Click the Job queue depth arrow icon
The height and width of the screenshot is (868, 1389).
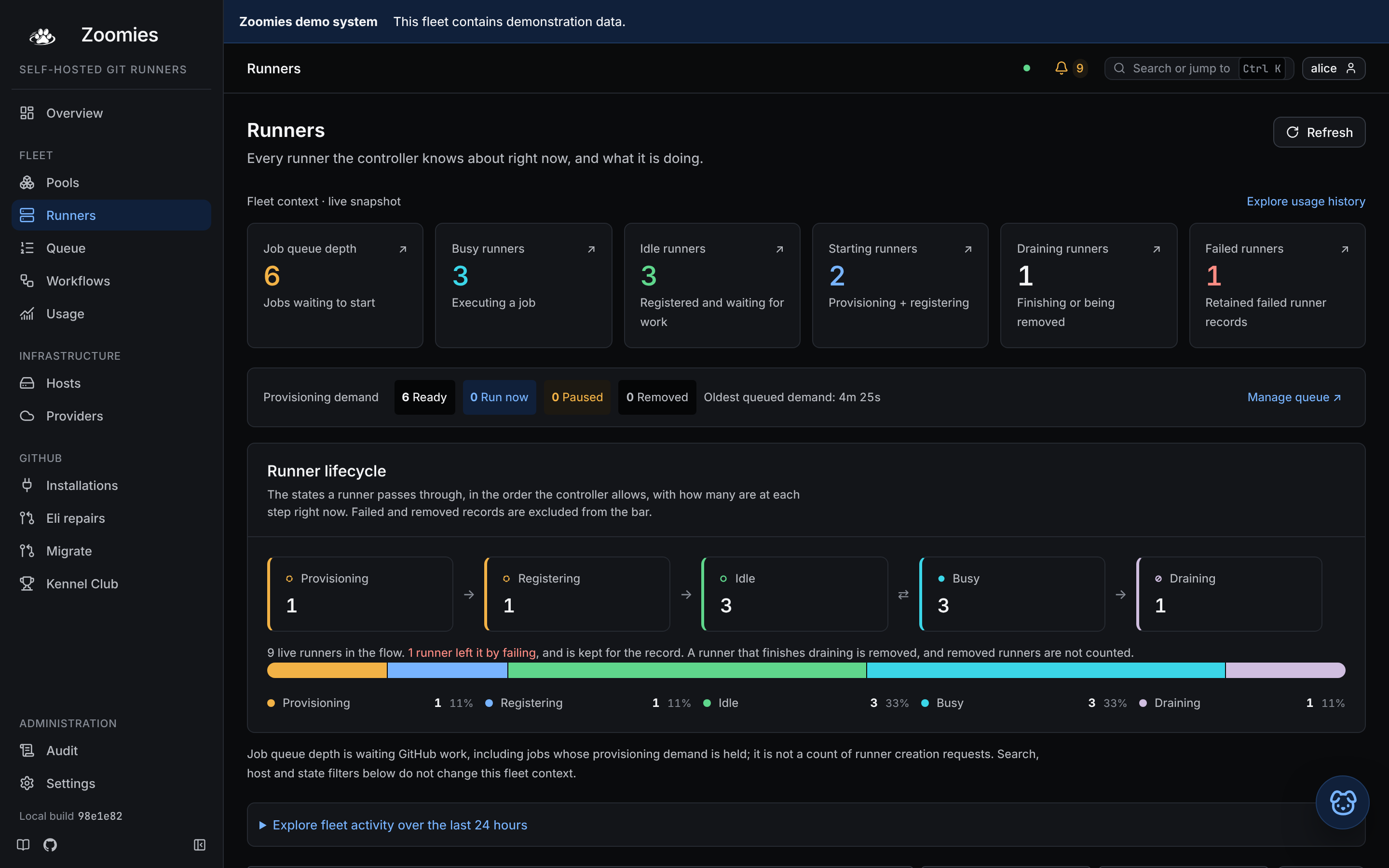pyautogui.click(x=403, y=249)
